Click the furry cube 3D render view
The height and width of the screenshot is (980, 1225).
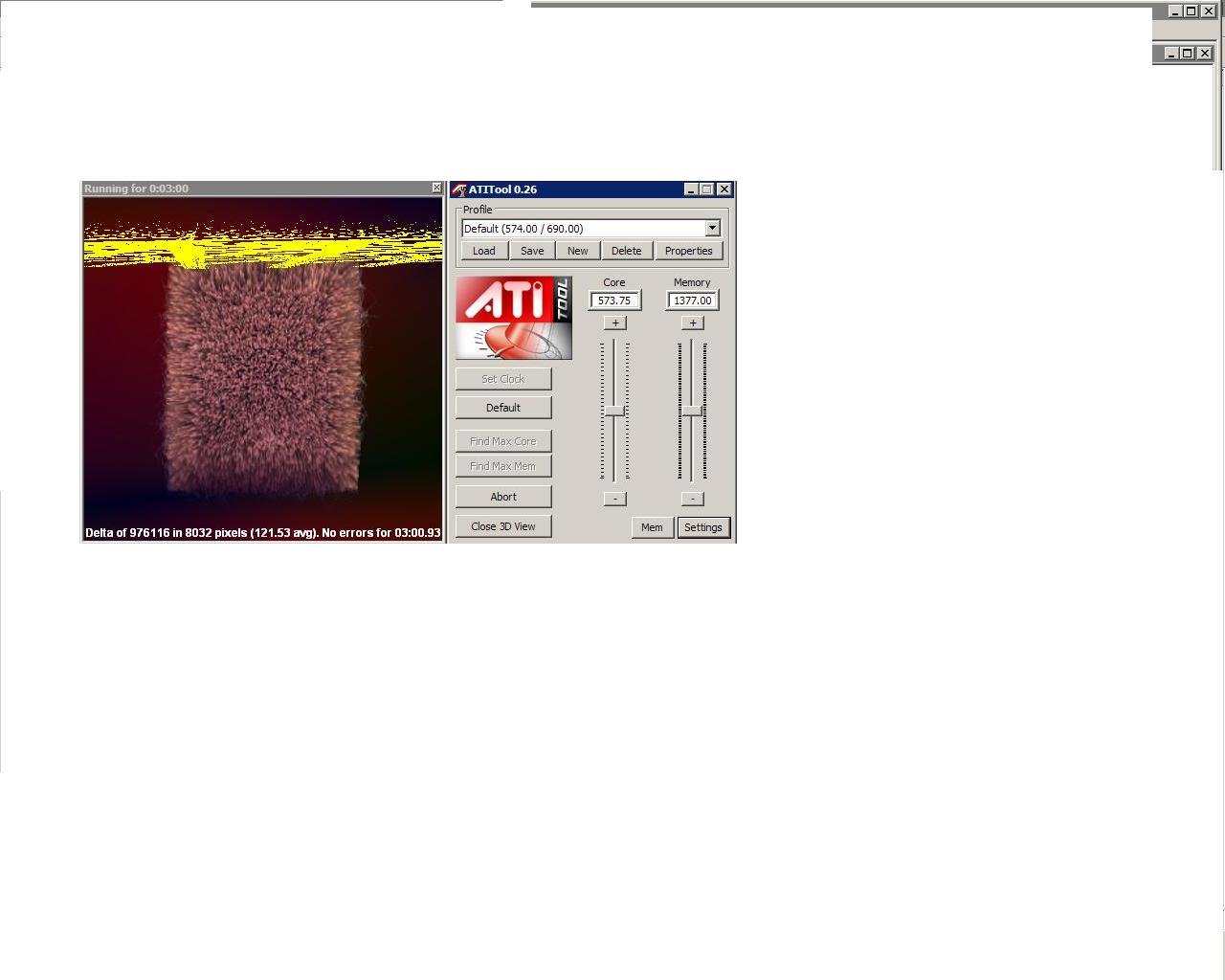click(263, 368)
